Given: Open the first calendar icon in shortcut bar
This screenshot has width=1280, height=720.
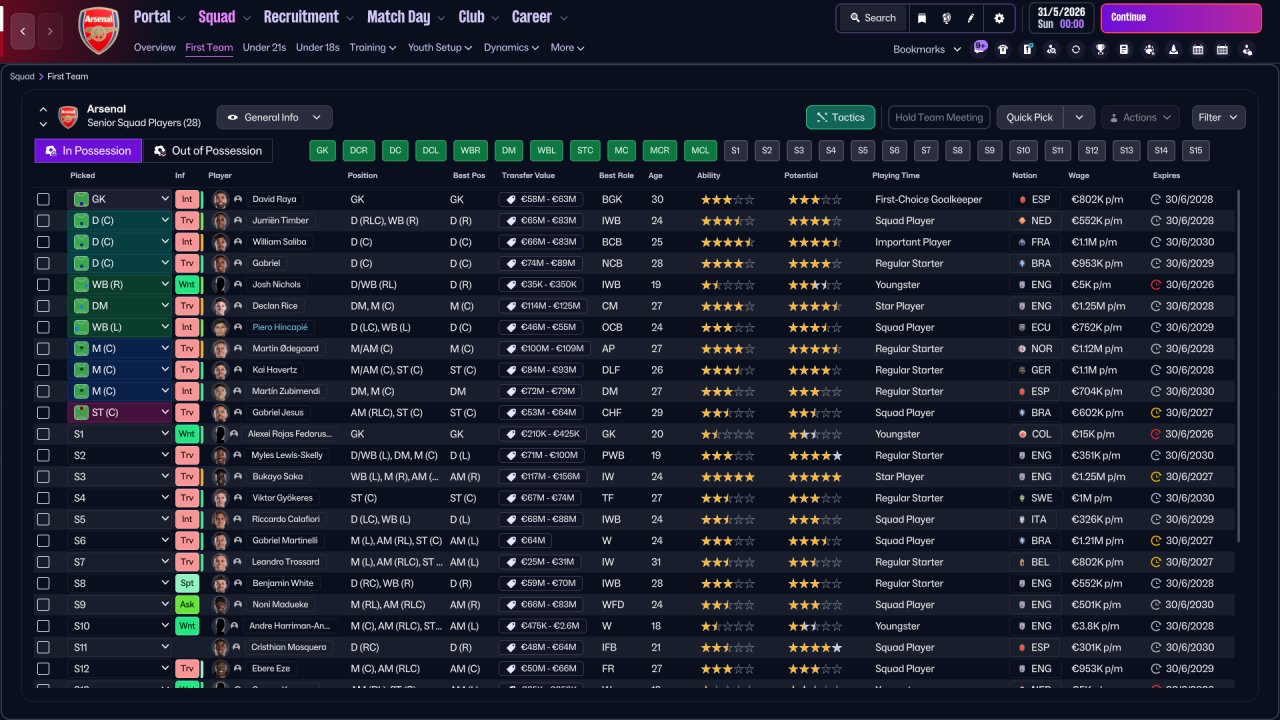Looking at the screenshot, I should 1197,49.
